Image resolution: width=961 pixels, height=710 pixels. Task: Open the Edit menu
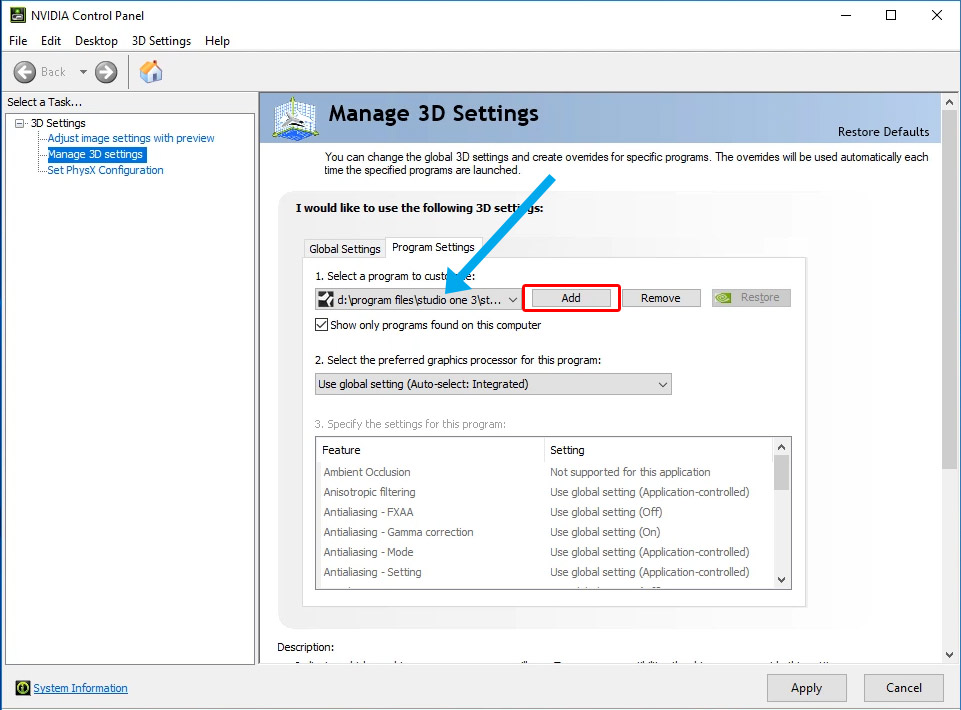point(51,41)
